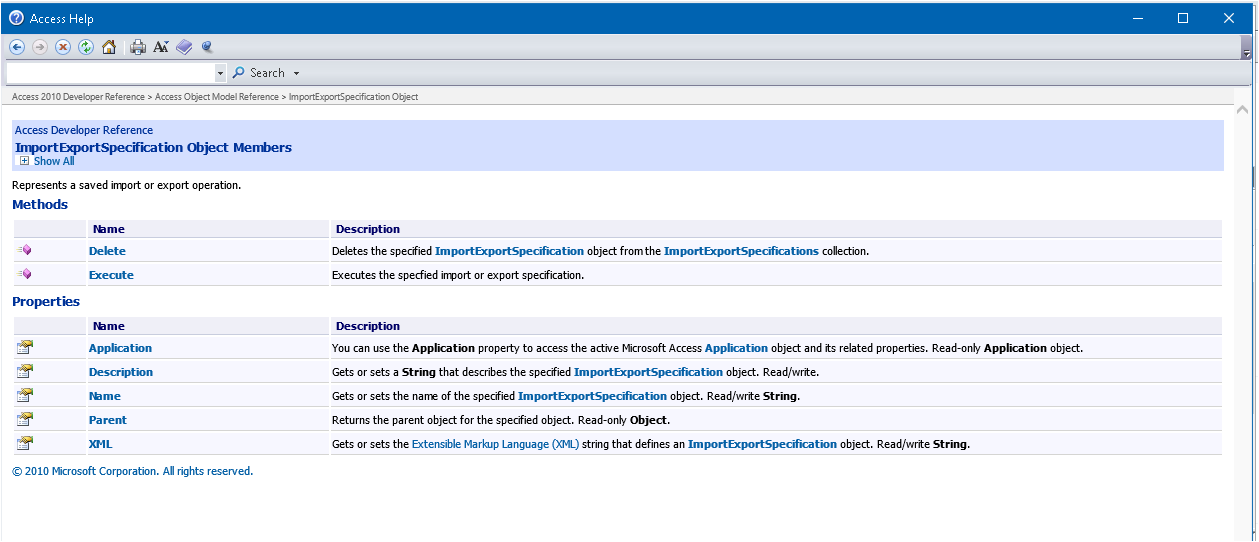Open Access Object Model Reference breadcrumb
Screen dimensions: 1259x542
pyautogui.click(x=216, y=97)
